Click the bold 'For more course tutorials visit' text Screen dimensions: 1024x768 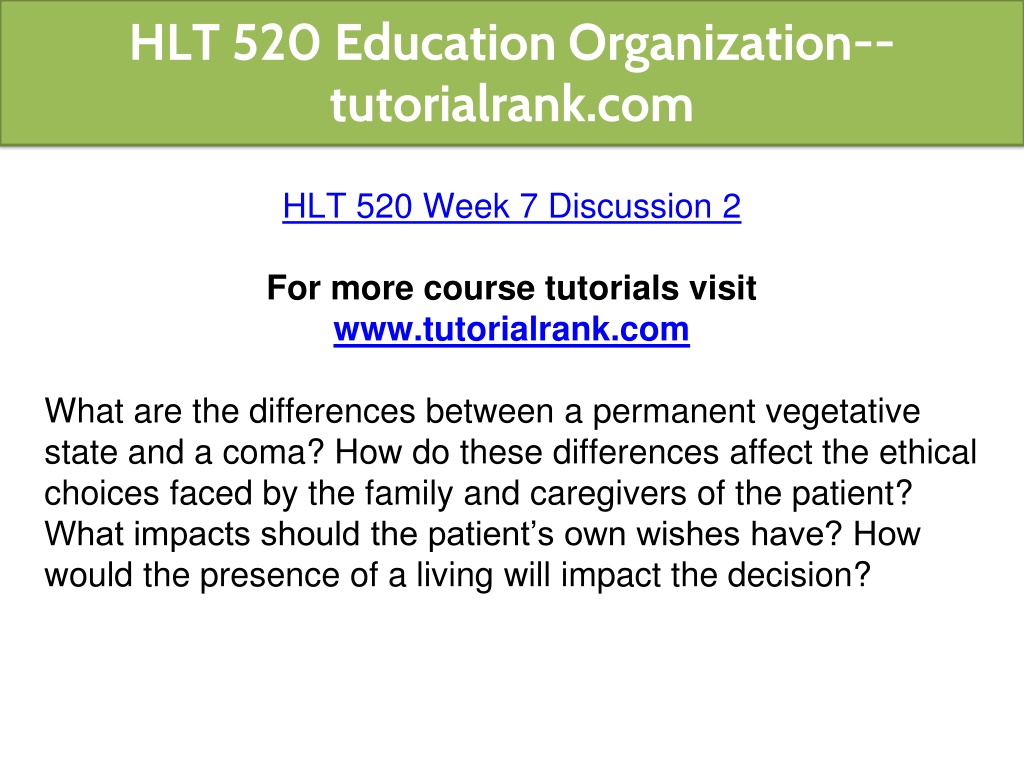pyautogui.click(x=511, y=288)
